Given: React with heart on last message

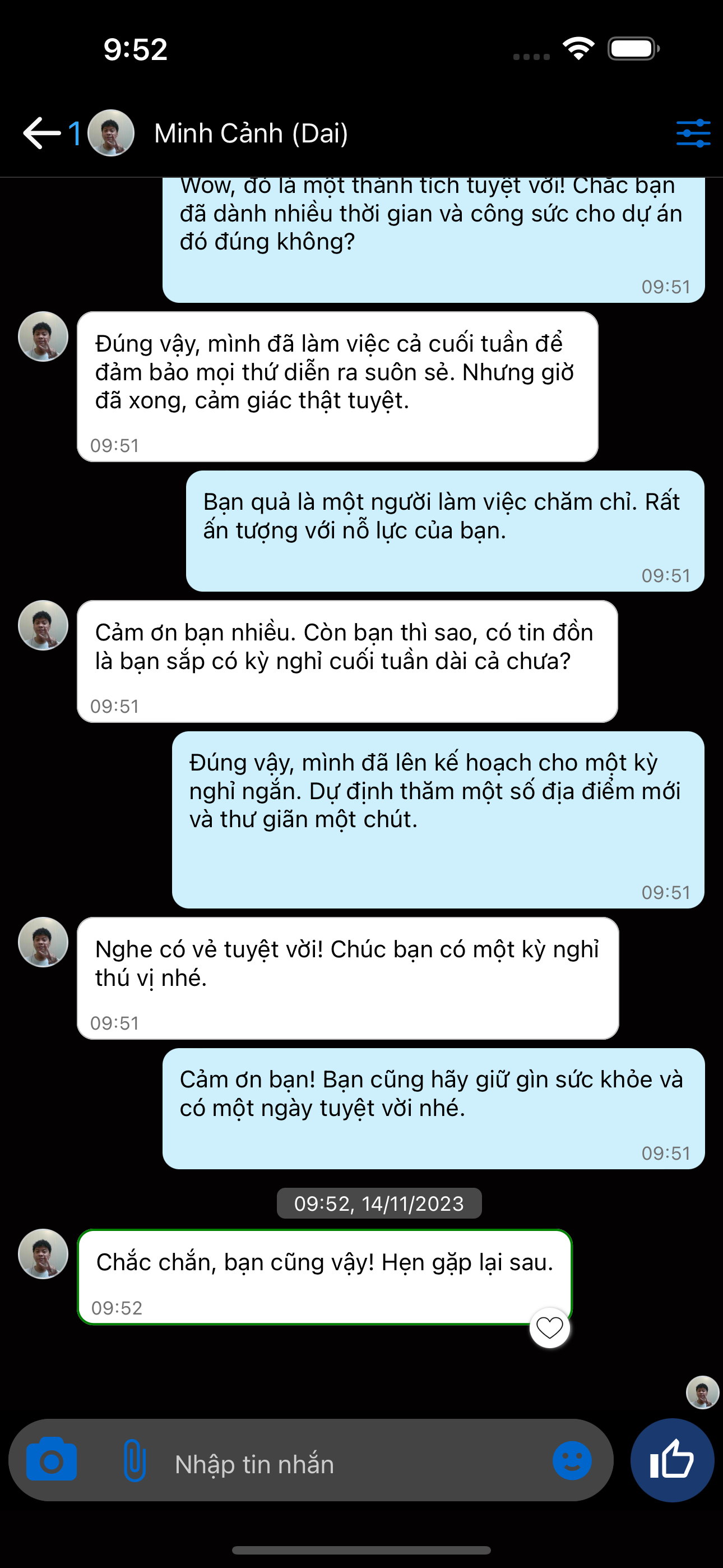Looking at the screenshot, I should pyautogui.click(x=550, y=1327).
